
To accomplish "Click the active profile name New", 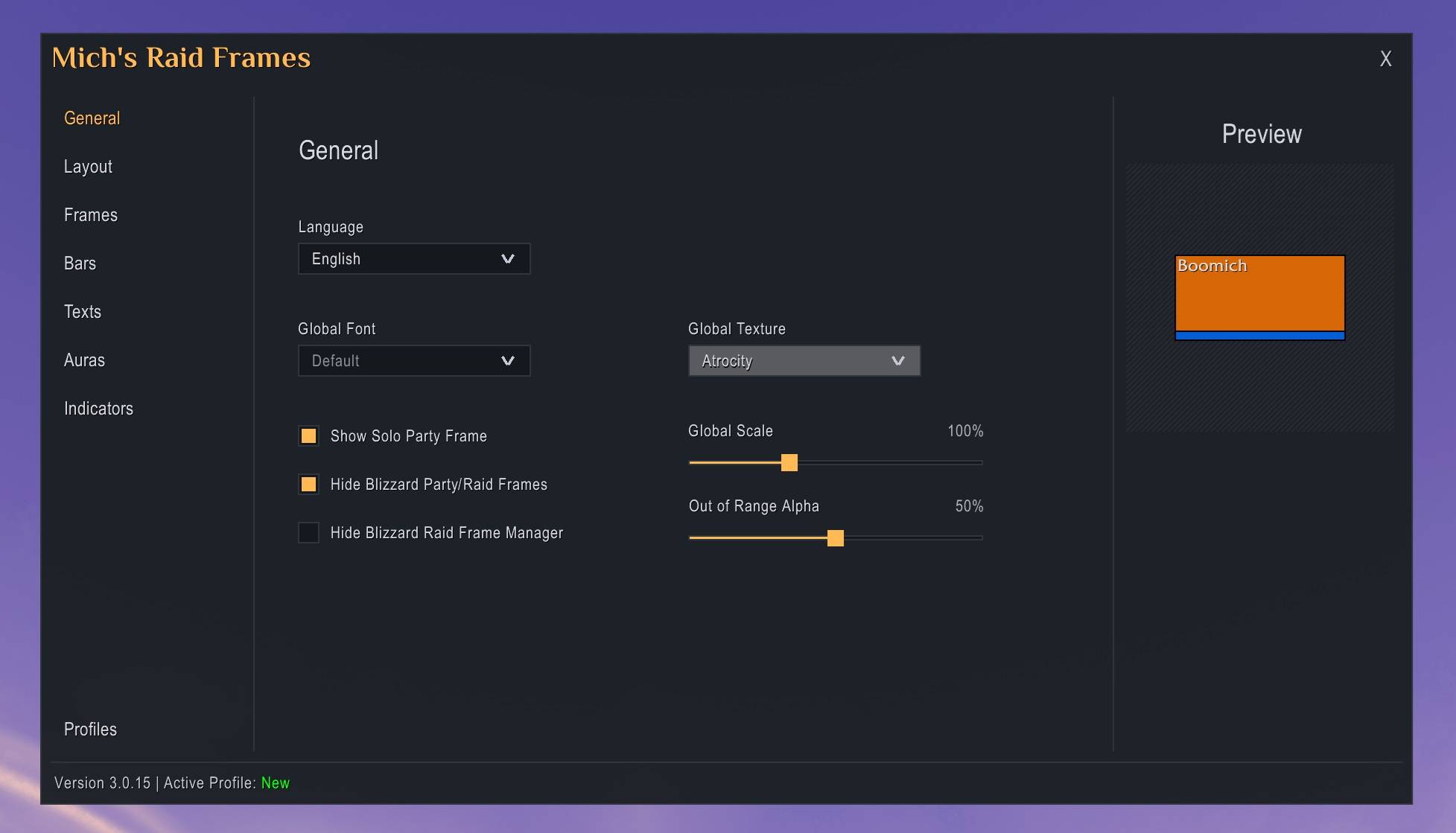I will [275, 783].
